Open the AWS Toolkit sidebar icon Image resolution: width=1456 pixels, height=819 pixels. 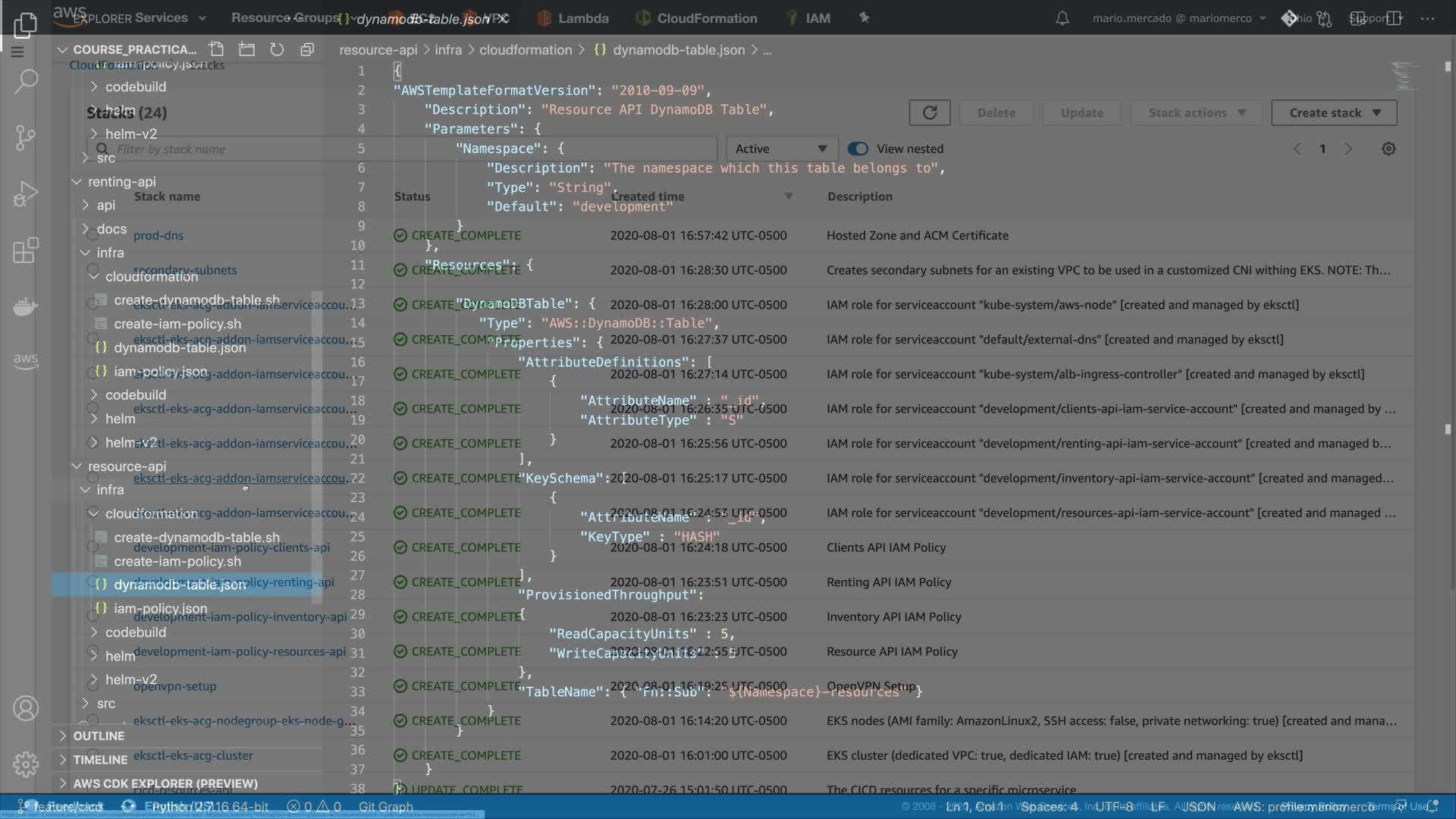(x=26, y=359)
